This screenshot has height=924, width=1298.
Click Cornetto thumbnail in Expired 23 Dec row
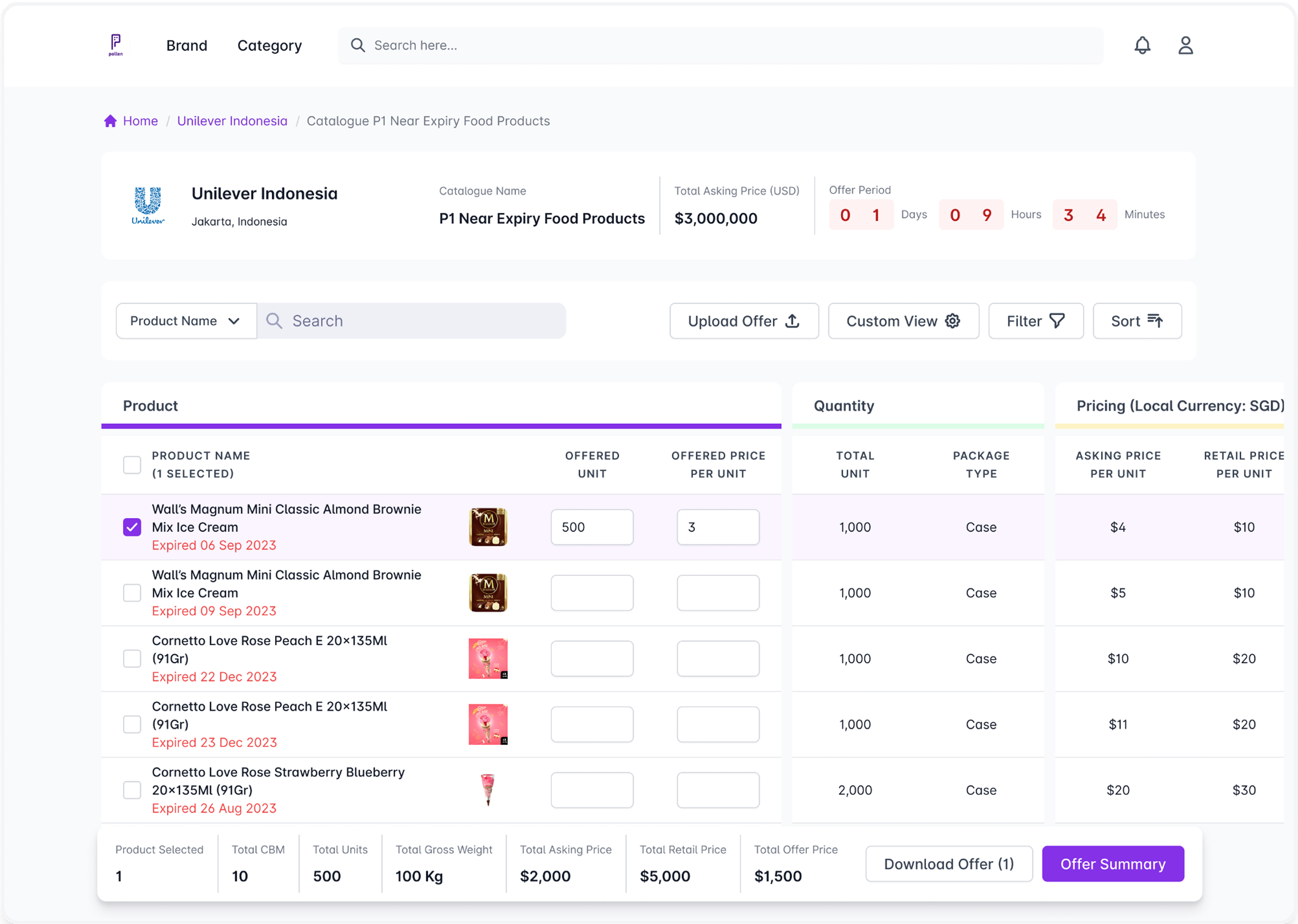coord(488,724)
